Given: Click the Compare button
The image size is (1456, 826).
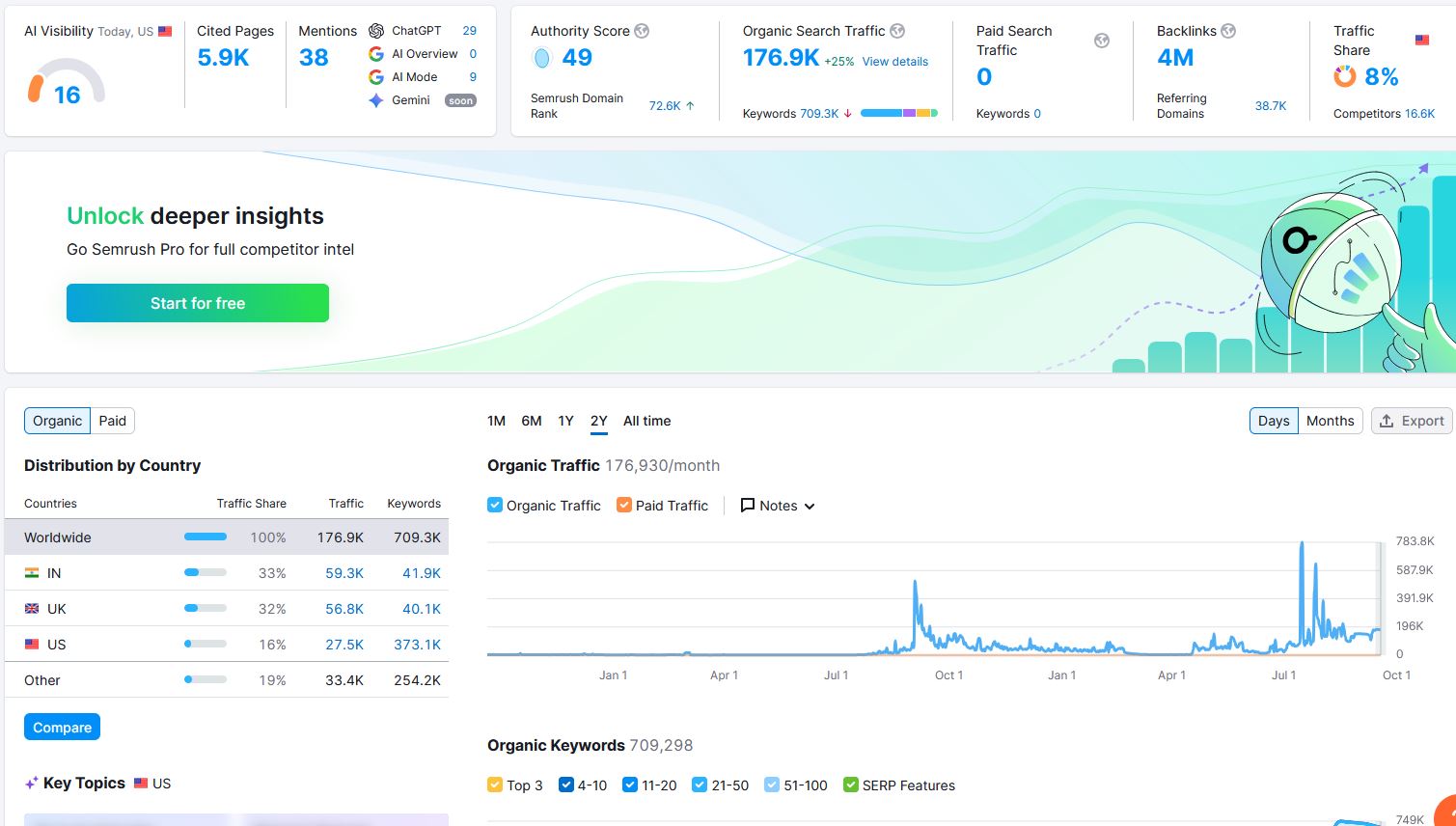Looking at the screenshot, I should [x=63, y=727].
